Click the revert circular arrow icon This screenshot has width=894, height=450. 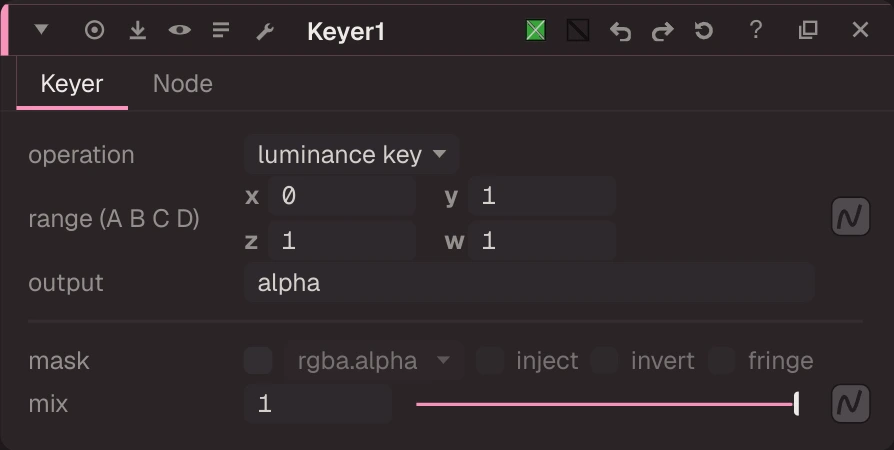(704, 30)
